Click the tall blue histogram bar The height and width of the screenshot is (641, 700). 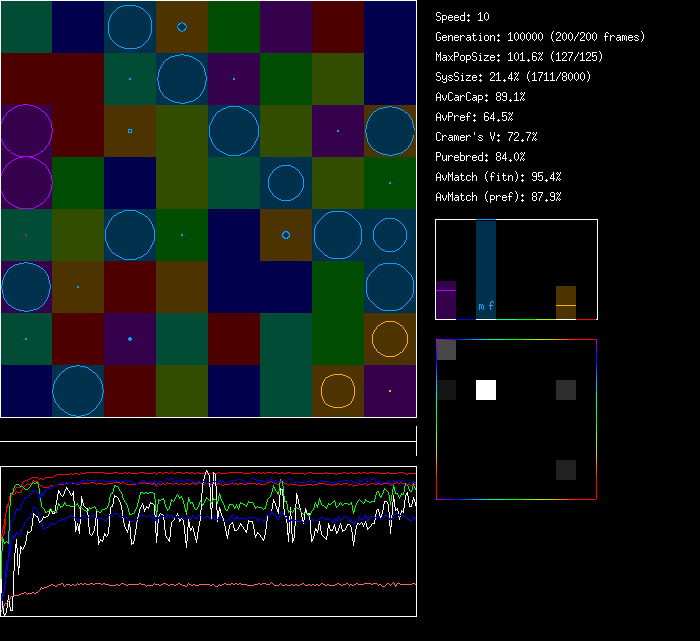click(486, 260)
